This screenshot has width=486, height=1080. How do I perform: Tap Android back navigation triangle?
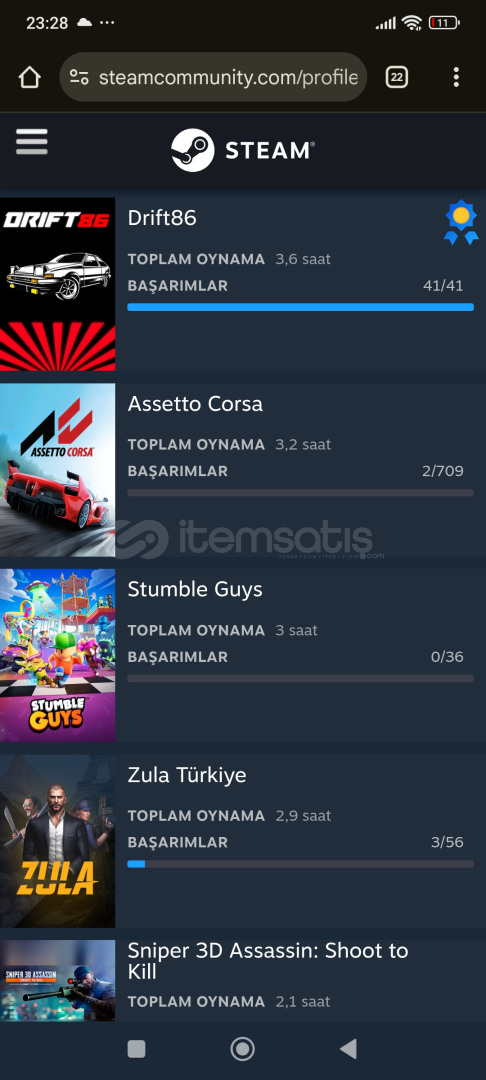click(x=348, y=1049)
